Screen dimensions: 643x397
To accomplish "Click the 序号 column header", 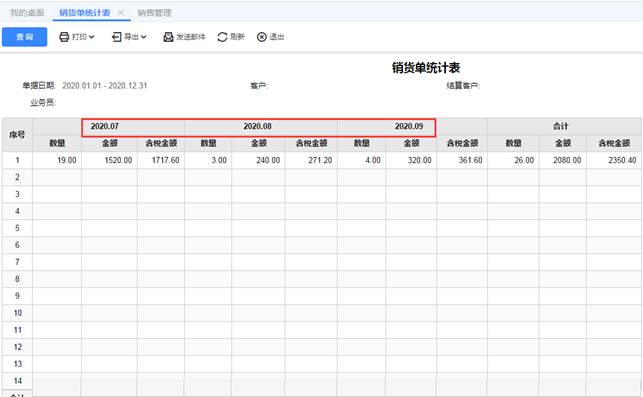I will (17, 135).
